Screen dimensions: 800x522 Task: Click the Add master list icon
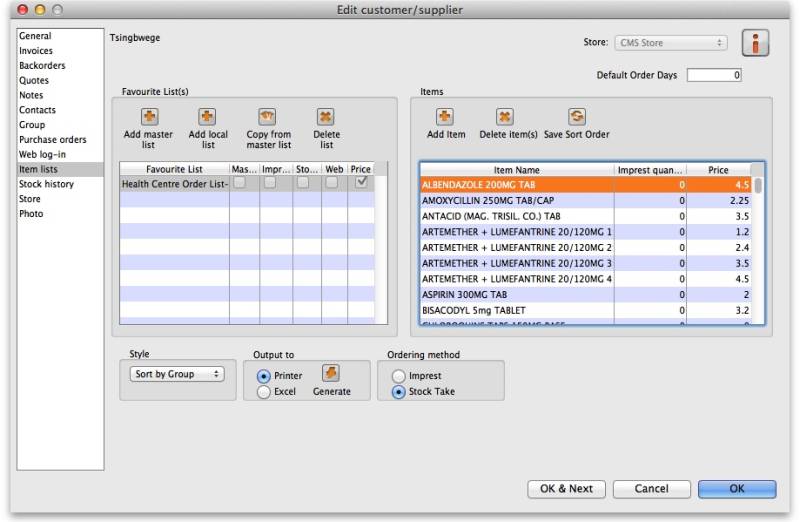coord(148,116)
